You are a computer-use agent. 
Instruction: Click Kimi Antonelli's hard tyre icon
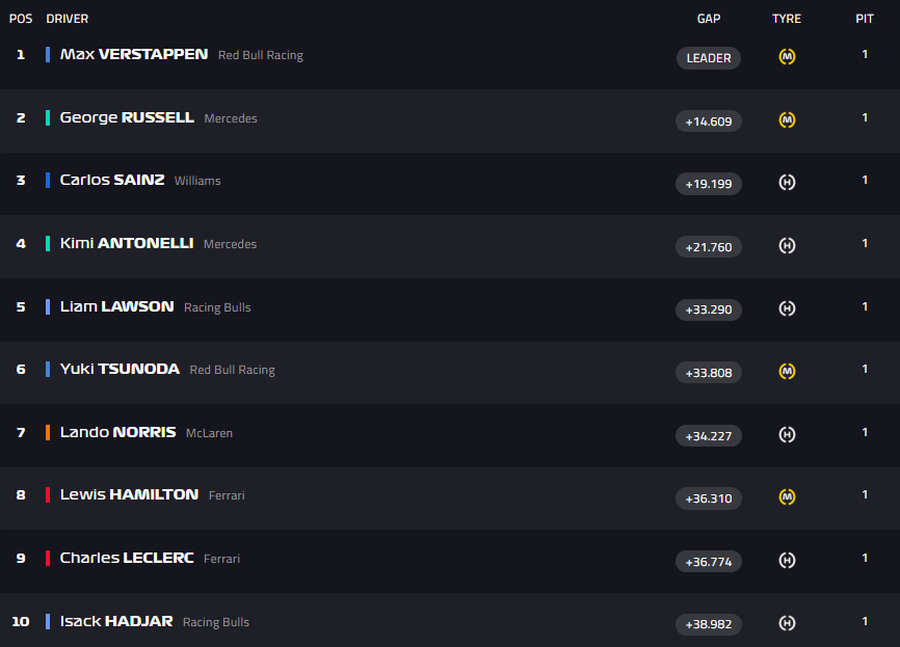[787, 246]
